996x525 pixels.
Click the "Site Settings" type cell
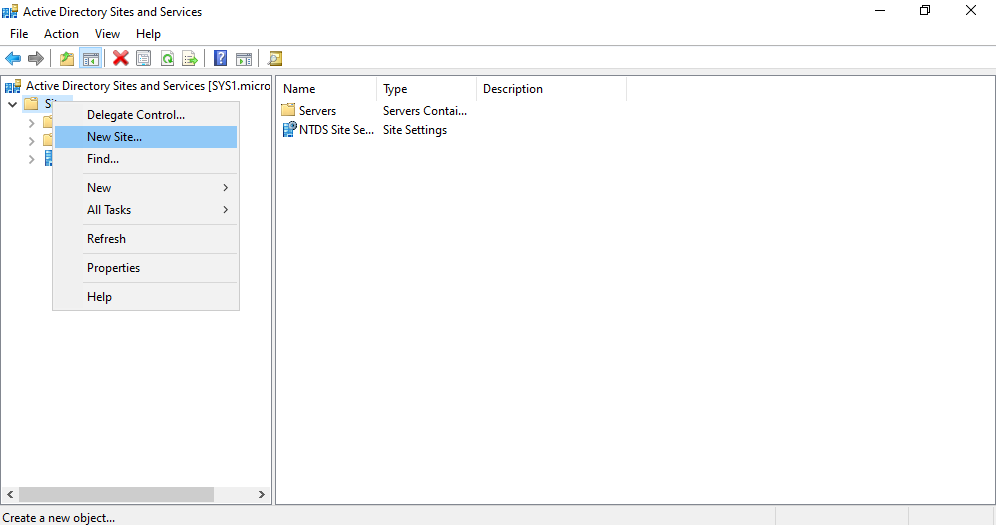[415, 130]
